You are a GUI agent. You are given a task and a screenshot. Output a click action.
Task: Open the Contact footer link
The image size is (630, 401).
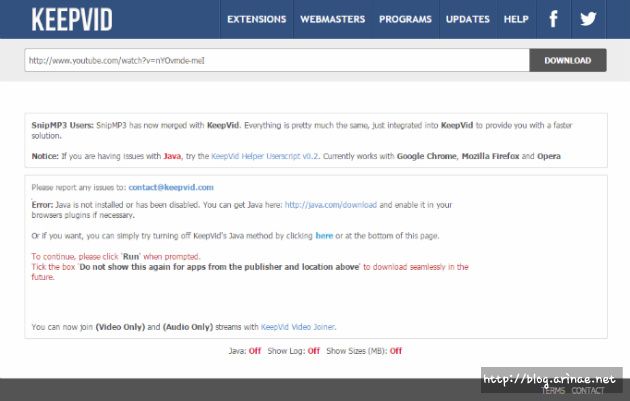588,391
